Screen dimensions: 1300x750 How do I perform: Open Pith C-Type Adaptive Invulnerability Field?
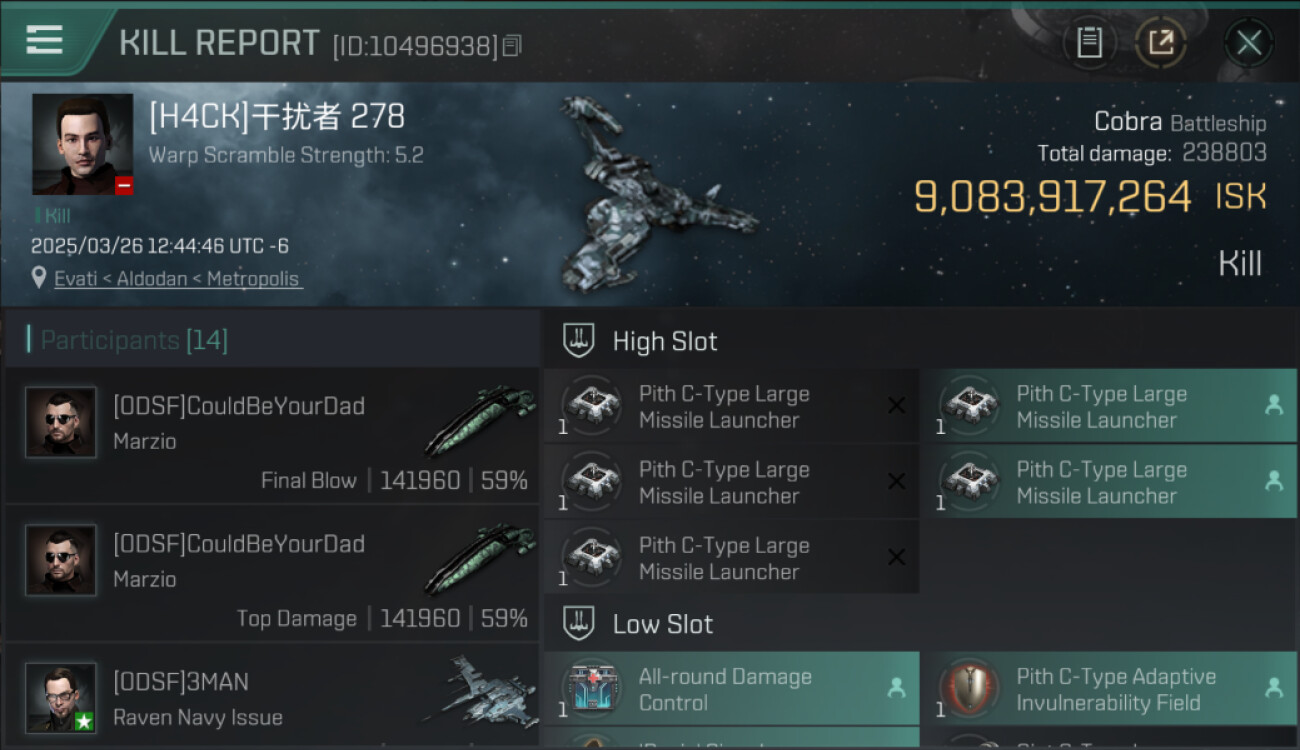click(1108, 689)
